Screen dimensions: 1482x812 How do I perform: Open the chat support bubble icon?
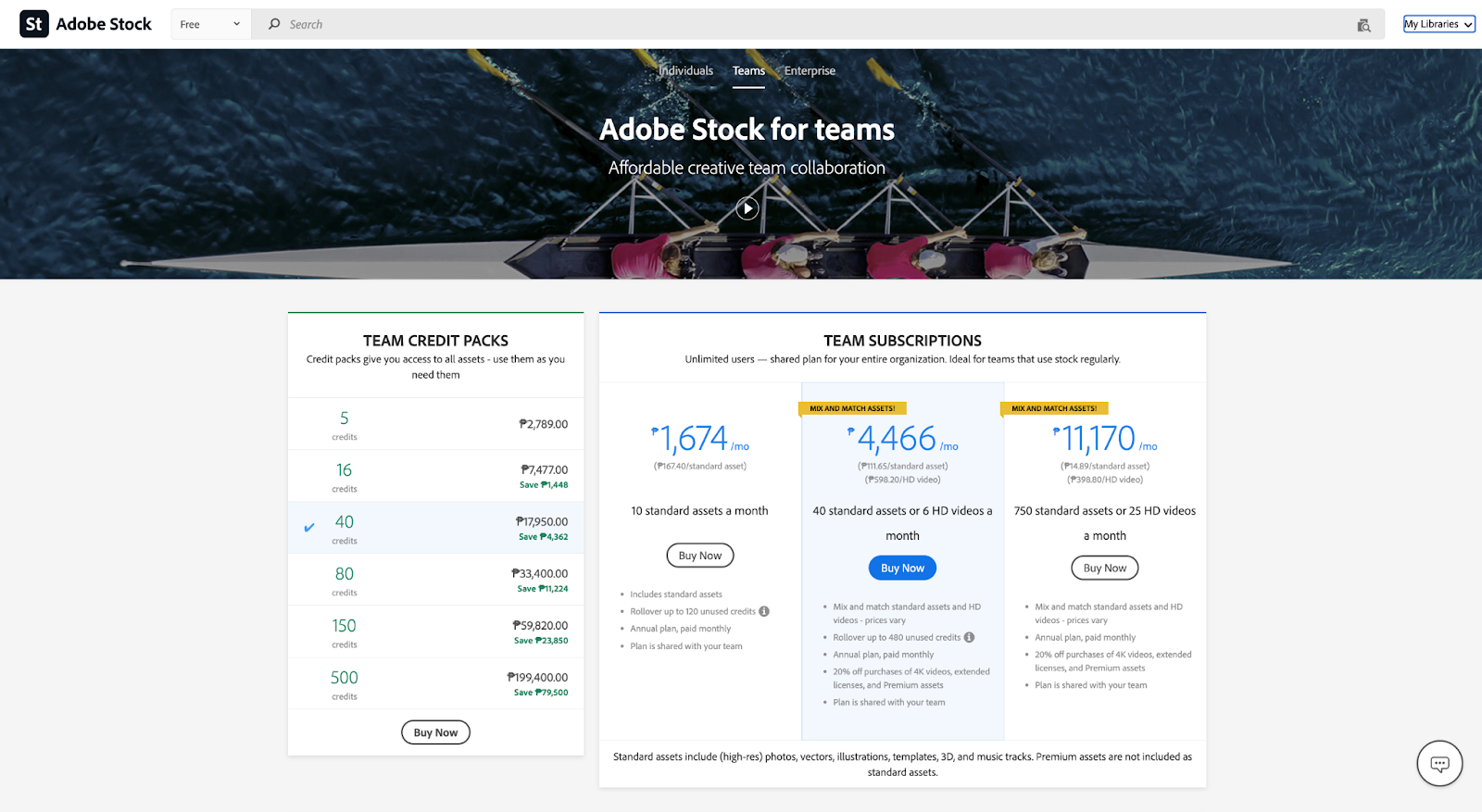click(x=1439, y=764)
